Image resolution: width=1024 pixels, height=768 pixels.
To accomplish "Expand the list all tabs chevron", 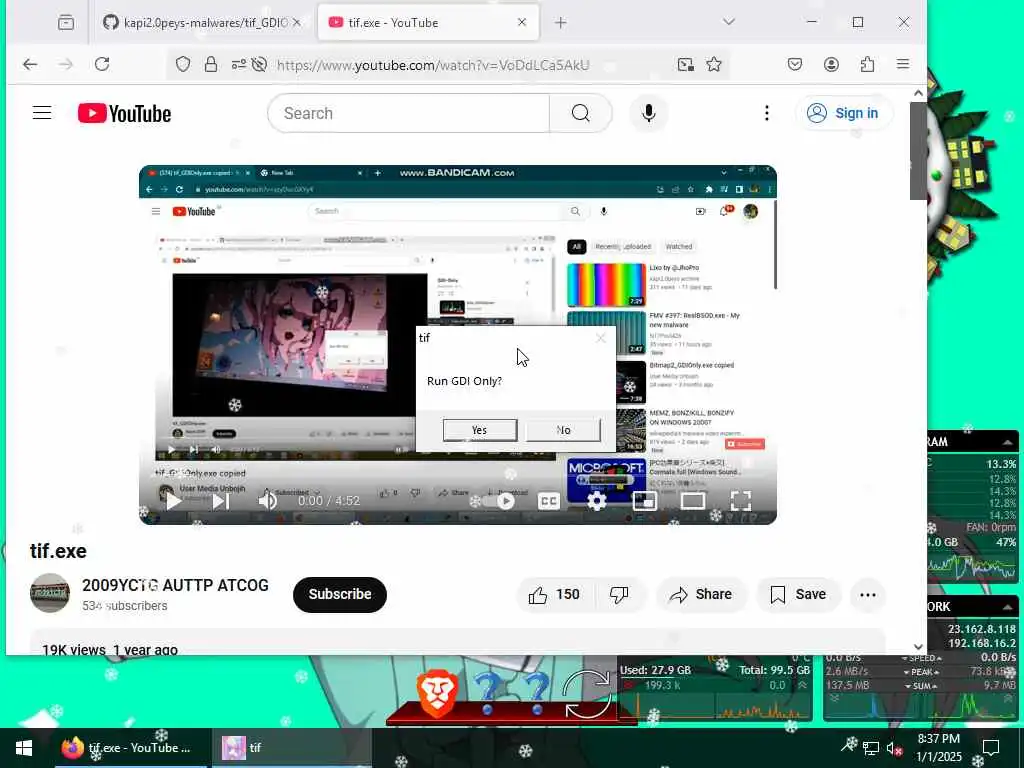I will [729, 22].
